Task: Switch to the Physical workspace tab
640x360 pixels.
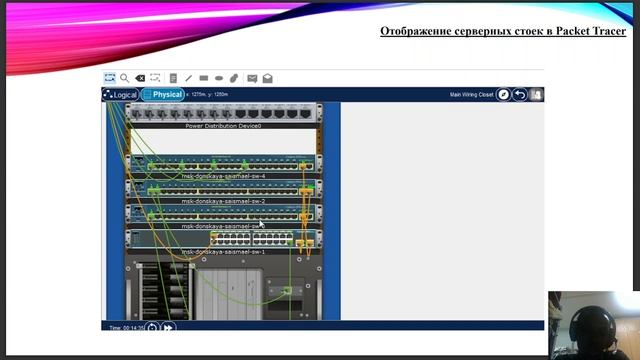Action: (x=162, y=95)
